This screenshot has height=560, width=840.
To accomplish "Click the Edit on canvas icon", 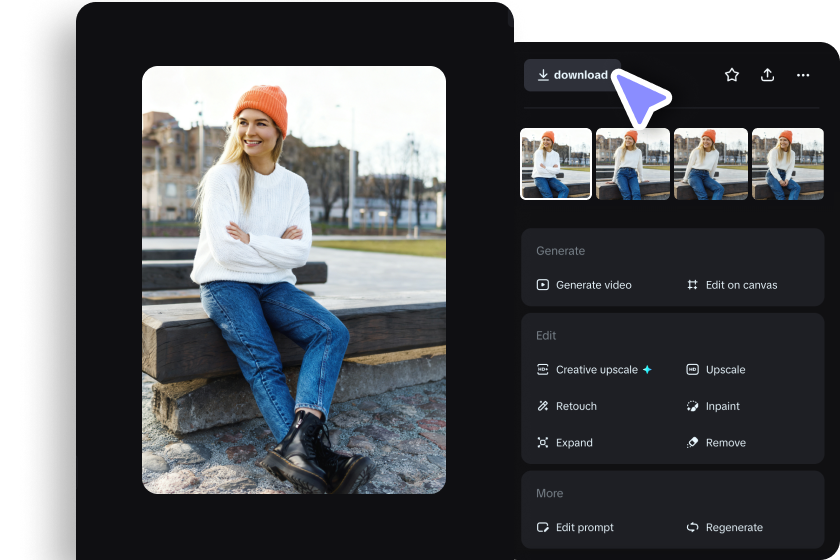I will 693,285.
